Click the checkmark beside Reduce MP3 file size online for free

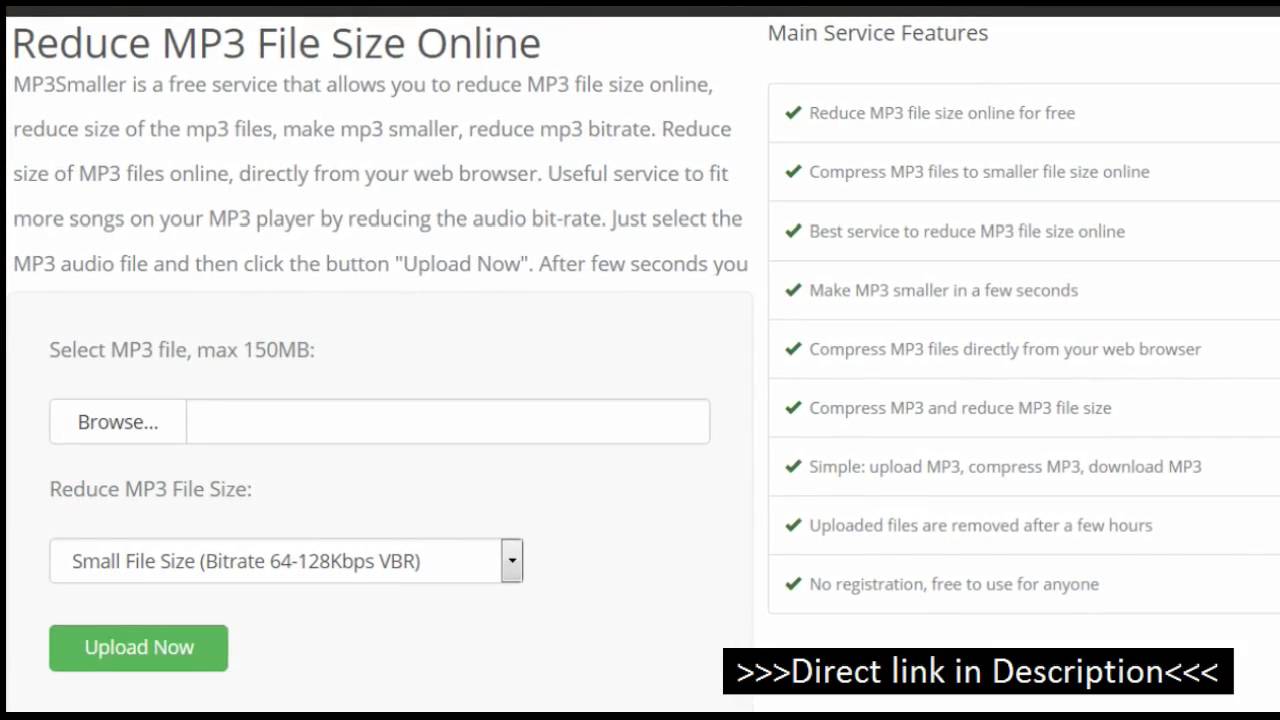(x=793, y=113)
